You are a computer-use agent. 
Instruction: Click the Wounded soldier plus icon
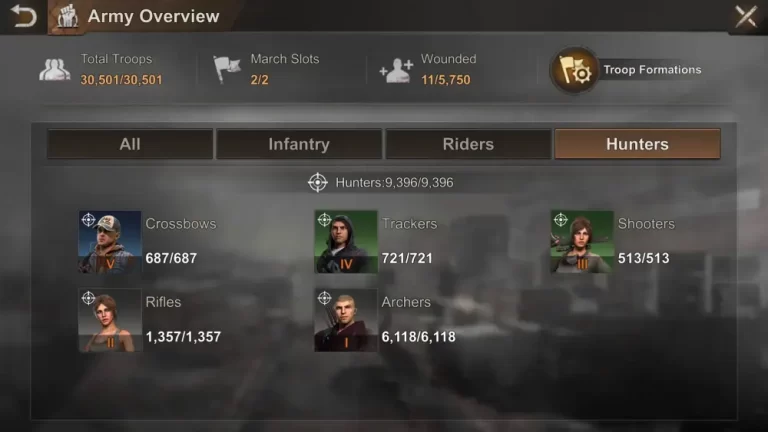(396, 70)
